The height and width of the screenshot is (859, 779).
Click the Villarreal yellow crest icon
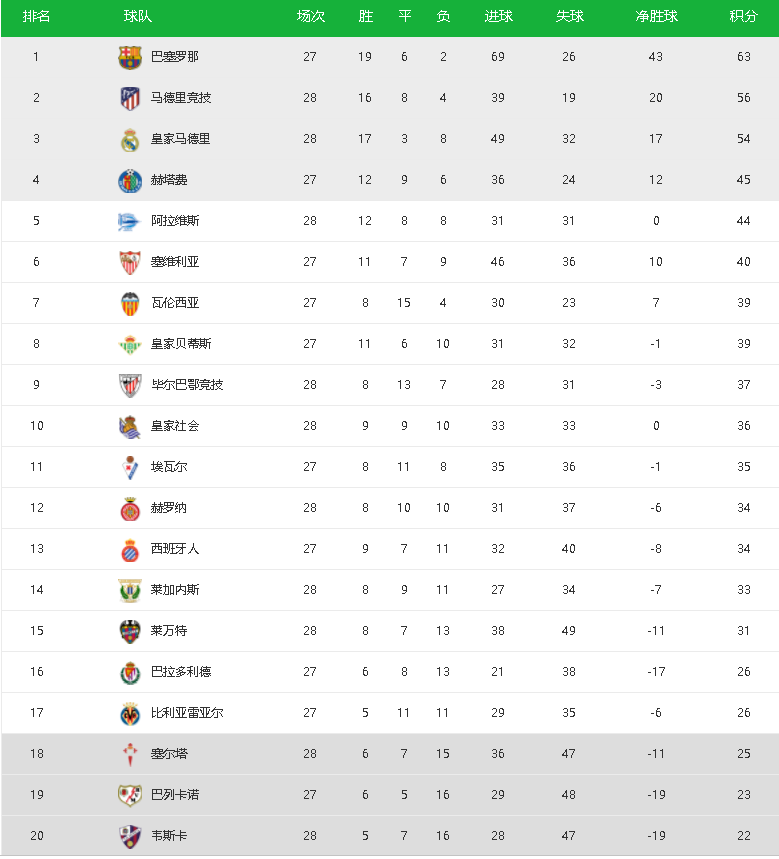pyautogui.click(x=130, y=713)
